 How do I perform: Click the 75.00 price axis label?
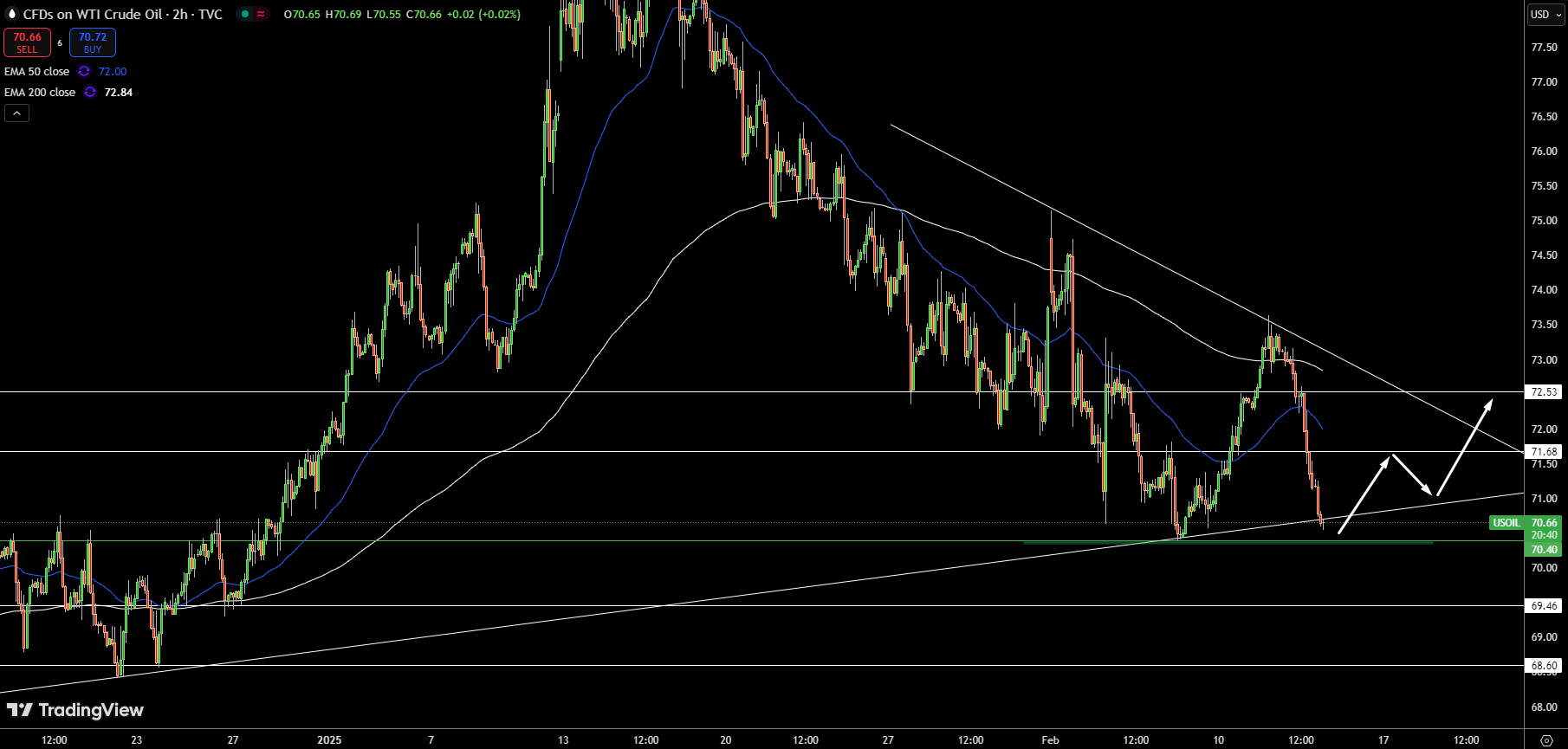tap(1545, 221)
